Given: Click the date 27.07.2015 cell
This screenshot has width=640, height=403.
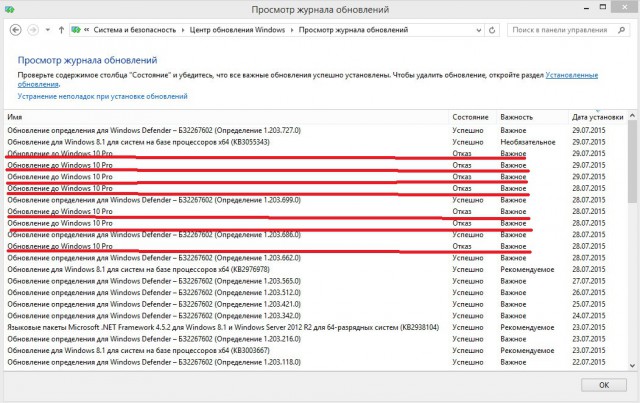Looking at the screenshot, I should point(589,281).
